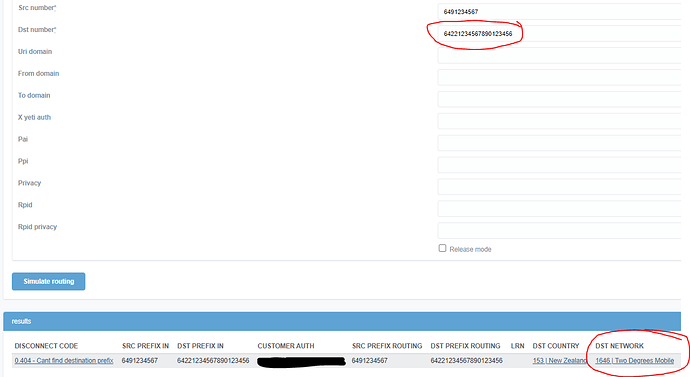Click the Pai input field
The height and width of the screenshot is (377, 690).
[559, 143]
